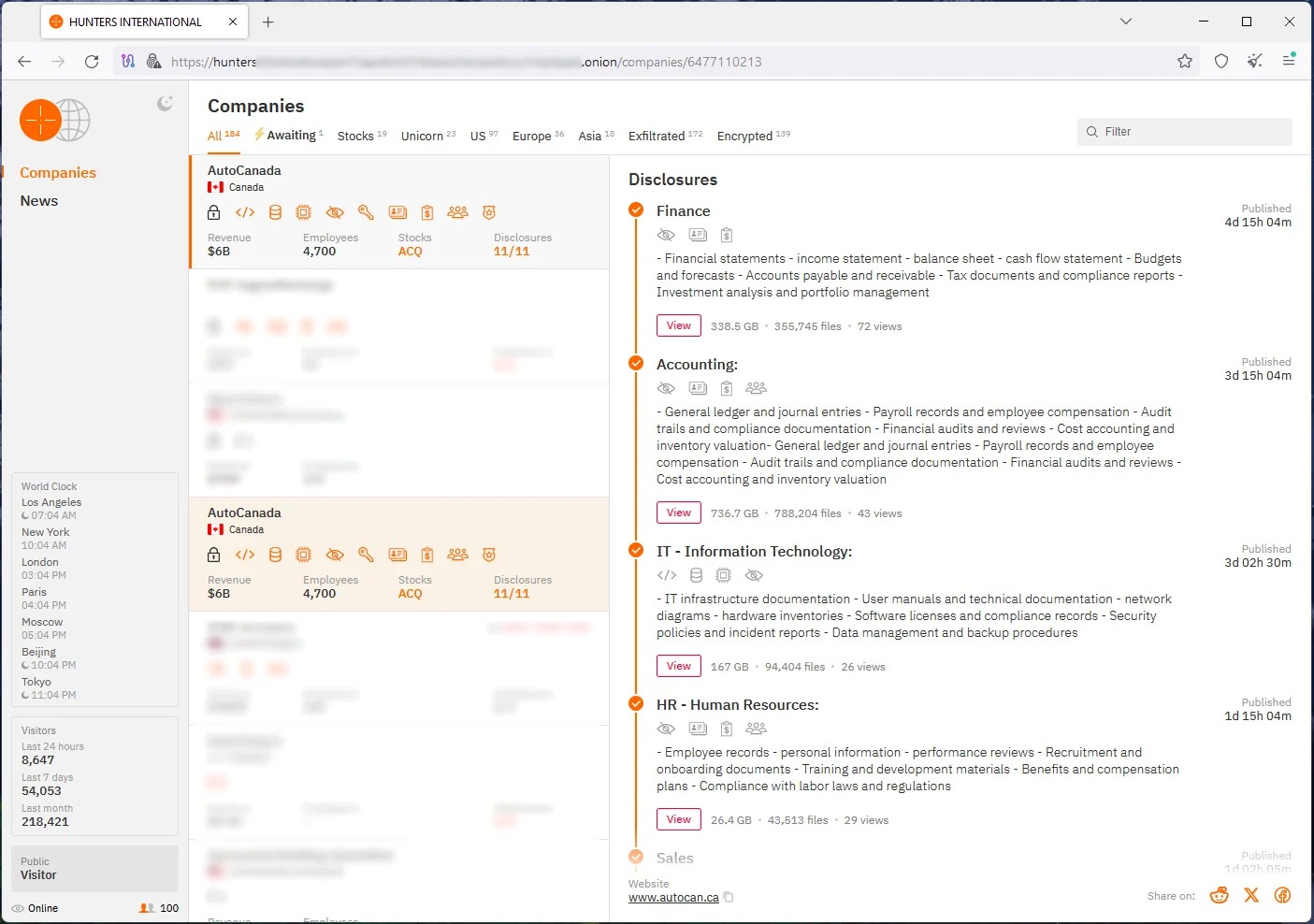Open the browser hamburger application menu
The width and height of the screenshot is (1314, 924).
click(x=1288, y=62)
